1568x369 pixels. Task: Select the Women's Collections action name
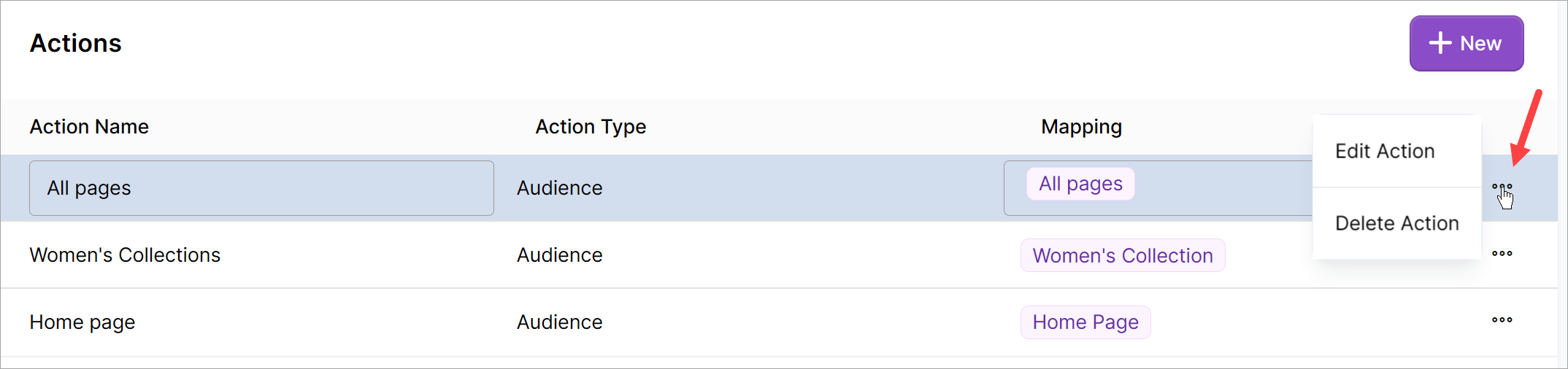125,255
